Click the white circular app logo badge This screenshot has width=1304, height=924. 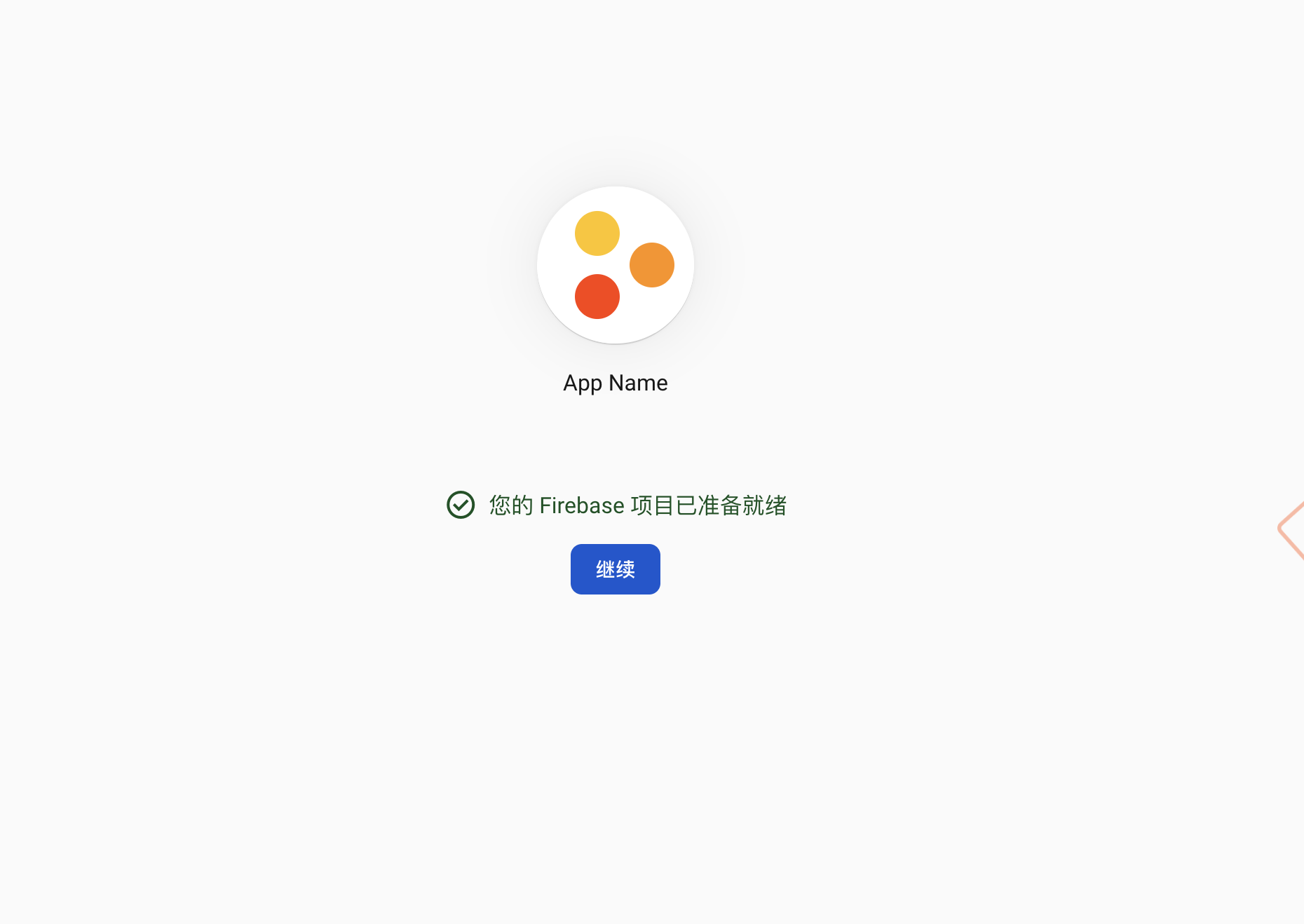click(x=616, y=265)
